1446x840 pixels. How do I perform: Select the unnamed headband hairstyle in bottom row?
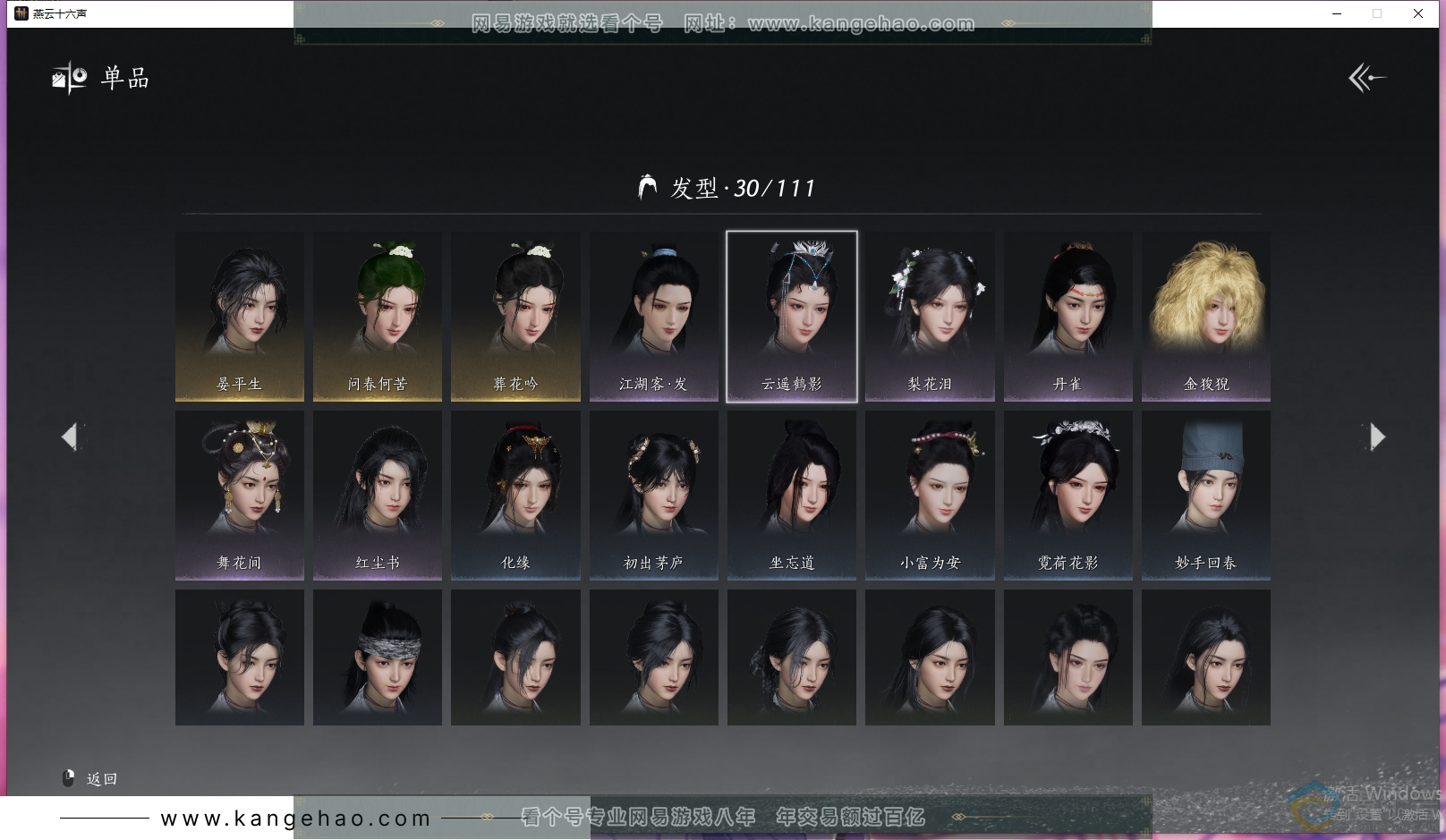[378, 658]
